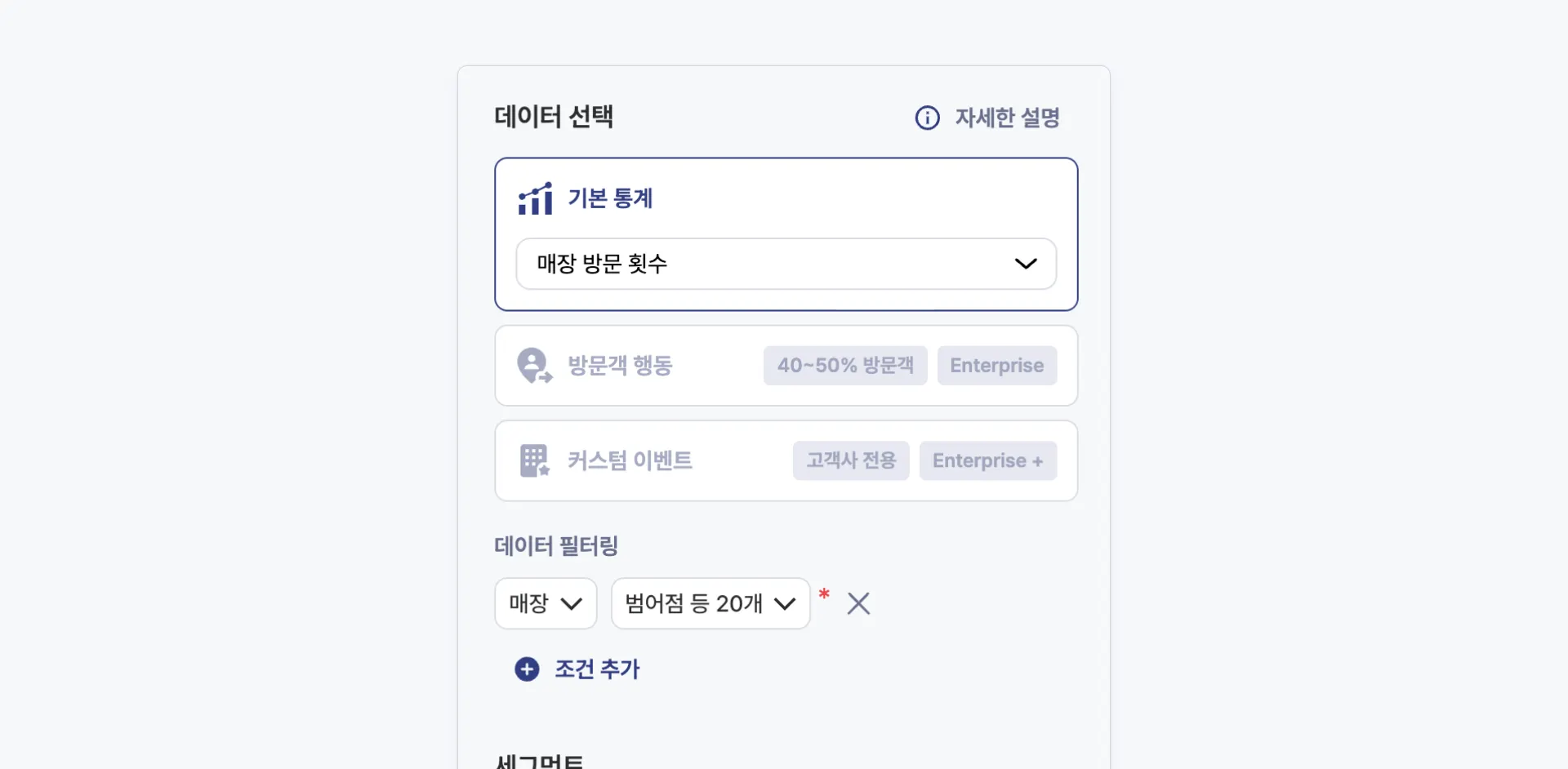
Task: Select the 방문객 행동 option
Action: point(620,366)
